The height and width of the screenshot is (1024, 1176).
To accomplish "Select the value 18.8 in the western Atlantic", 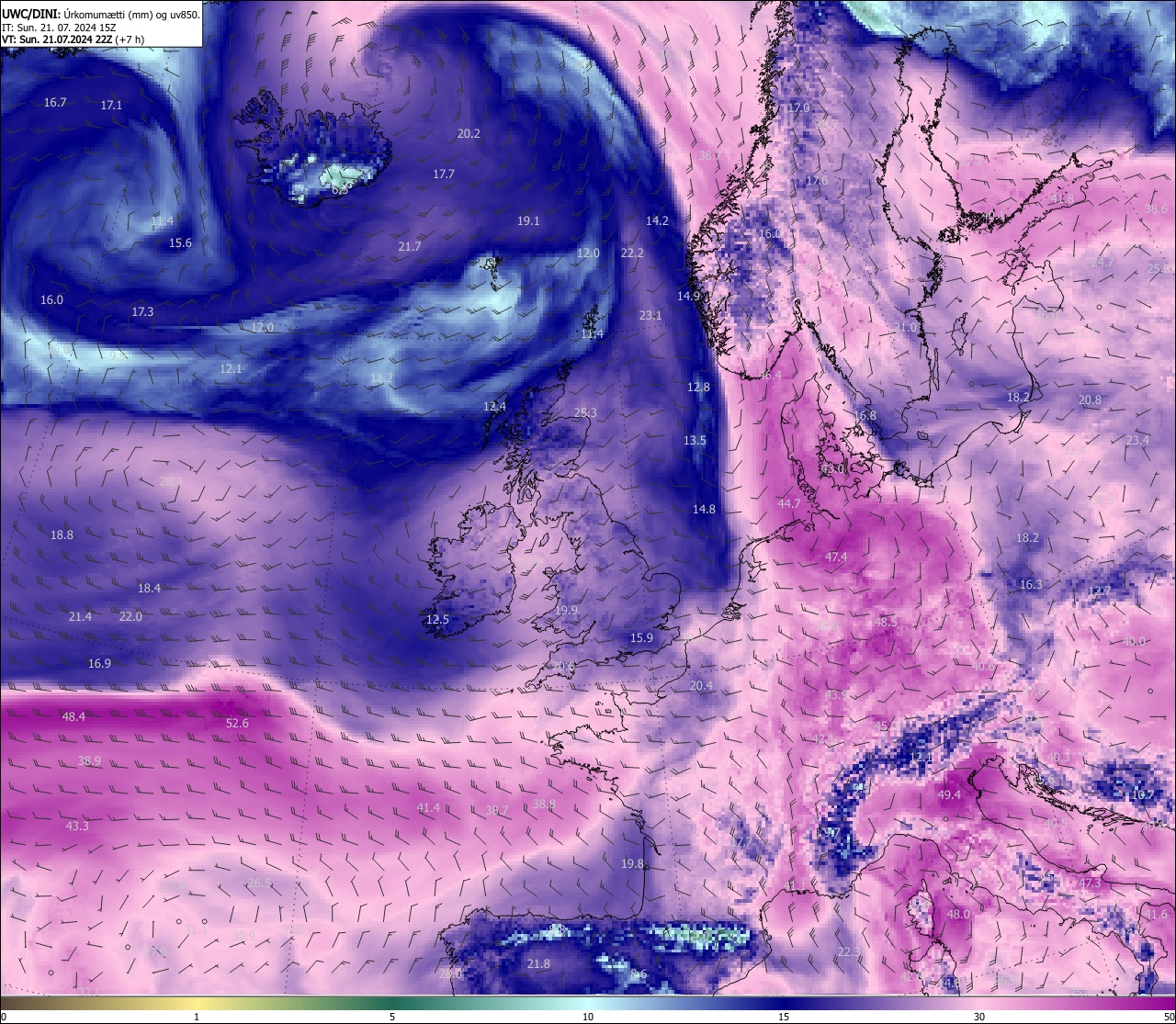I will pos(62,535).
